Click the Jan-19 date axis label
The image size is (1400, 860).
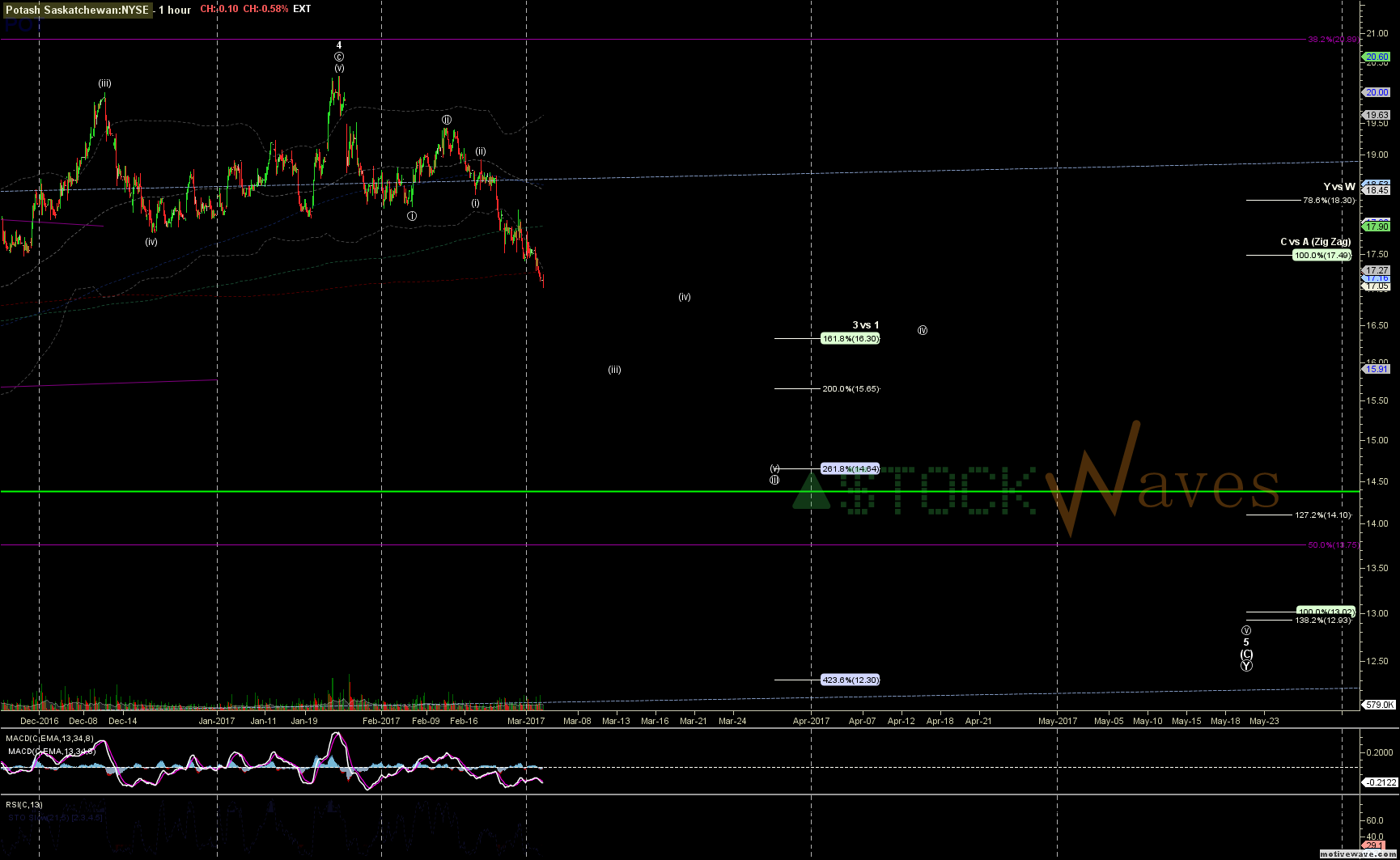[x=304, y=721]
